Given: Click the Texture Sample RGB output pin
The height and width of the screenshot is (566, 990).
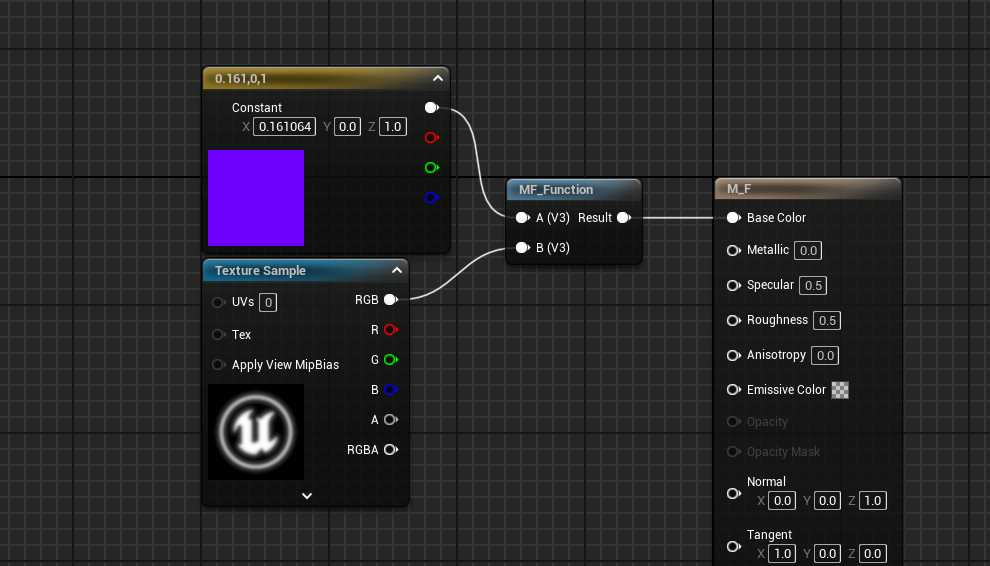Looking at the screenshot, I should [391, 299].
